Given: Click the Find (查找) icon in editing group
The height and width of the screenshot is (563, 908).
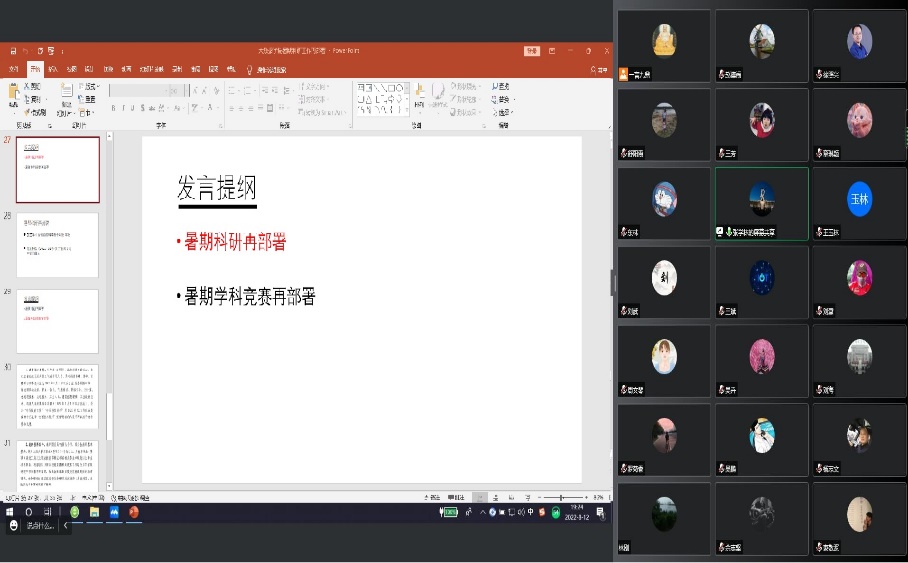Looking at the screenshot, I should [502, 87].
